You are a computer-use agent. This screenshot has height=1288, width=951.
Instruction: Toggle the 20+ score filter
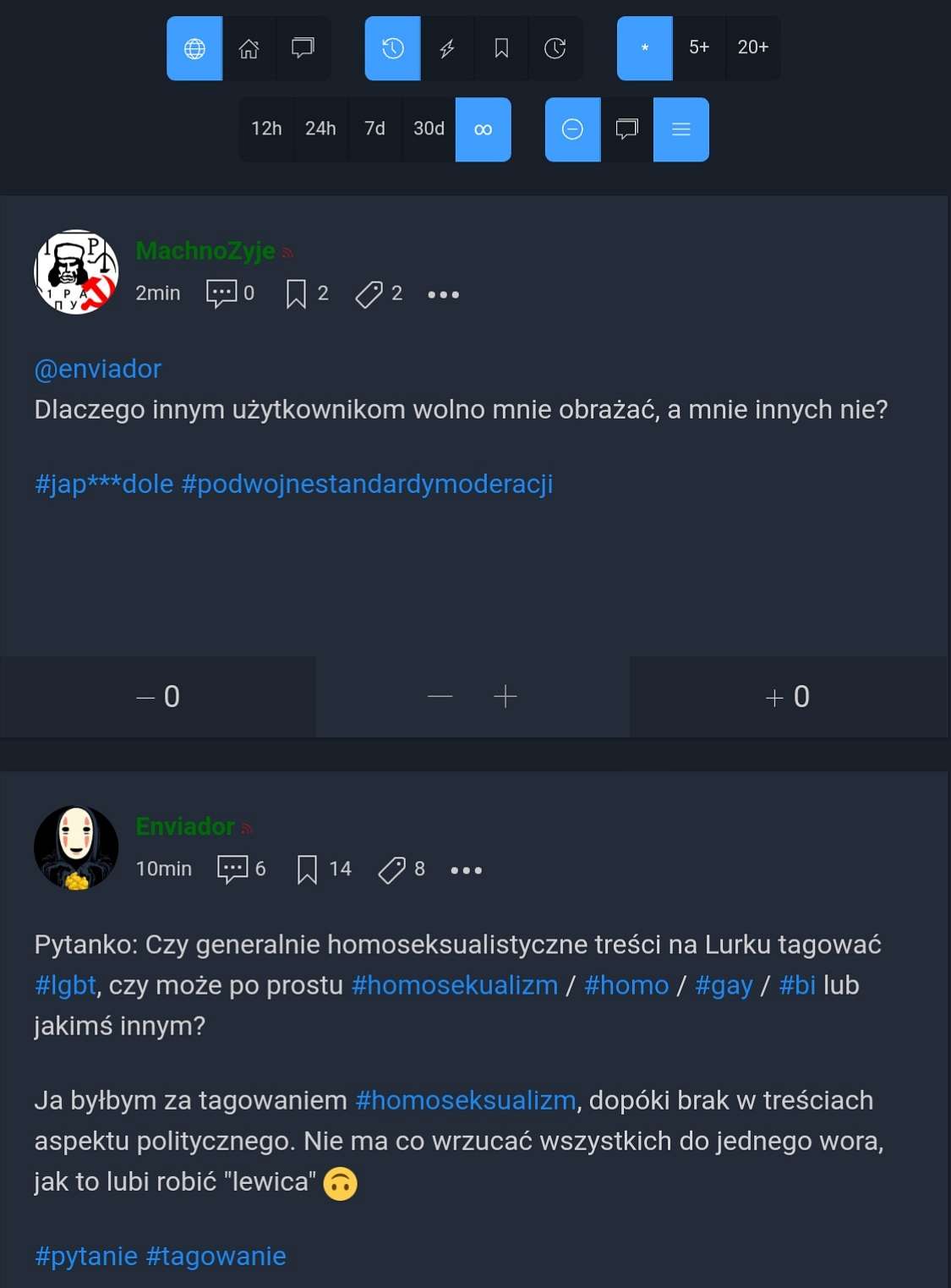(x=753, y=48)
